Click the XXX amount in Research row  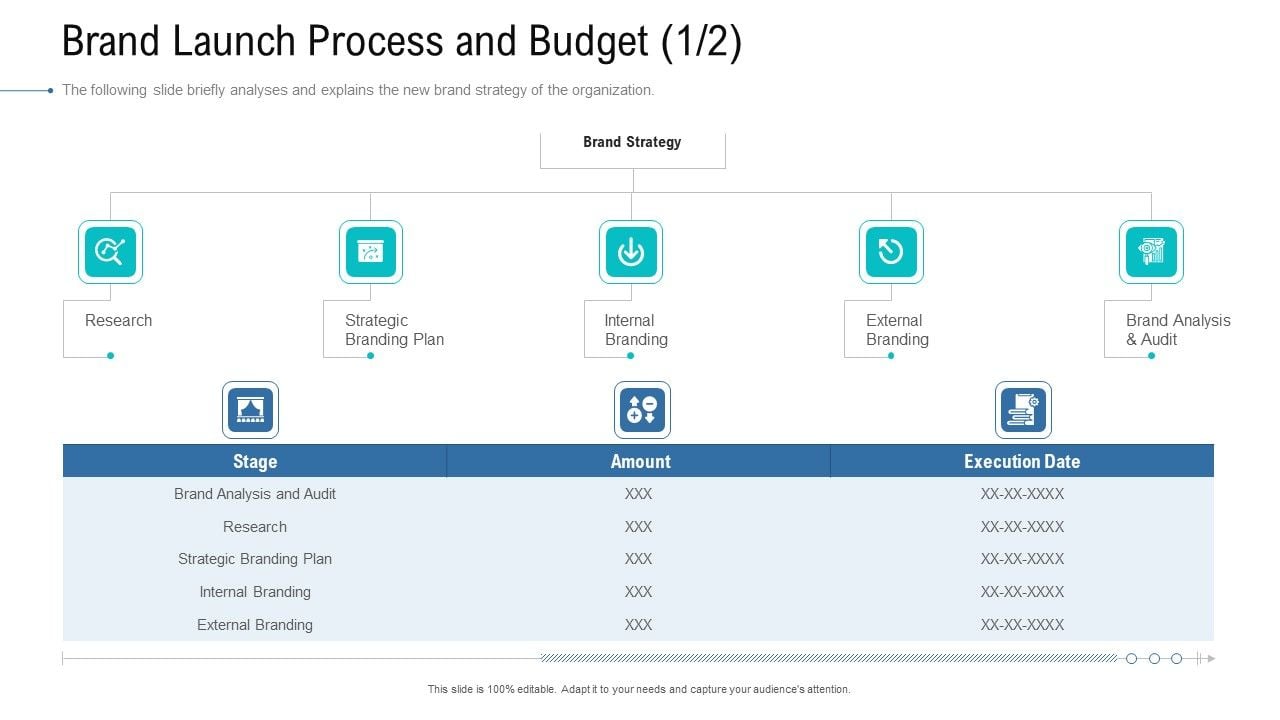638,527
